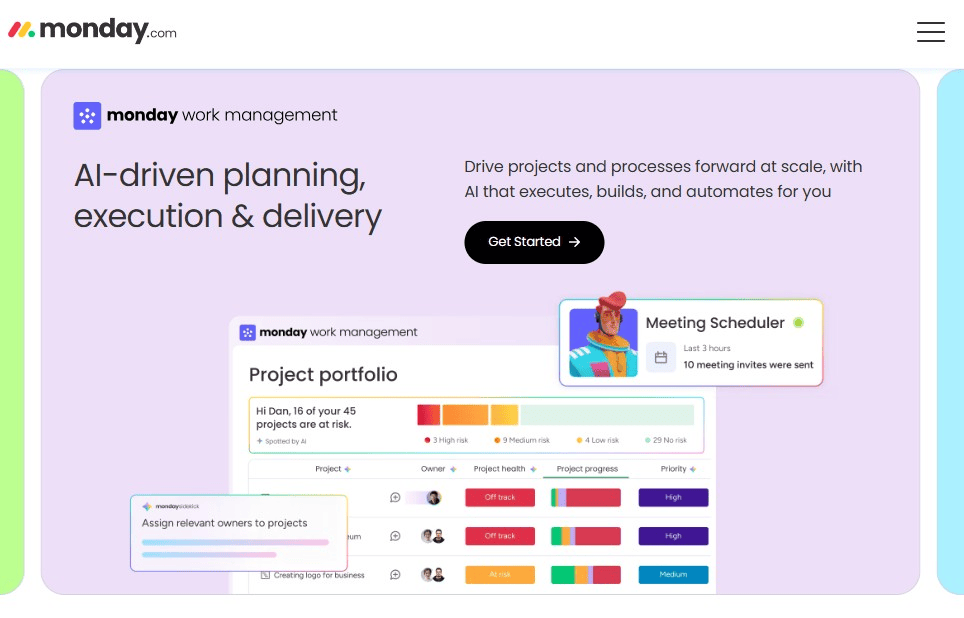Click the Meeting Scheduler calendar icon
Viewport: 964px width, 618px height.
point(661,357)
